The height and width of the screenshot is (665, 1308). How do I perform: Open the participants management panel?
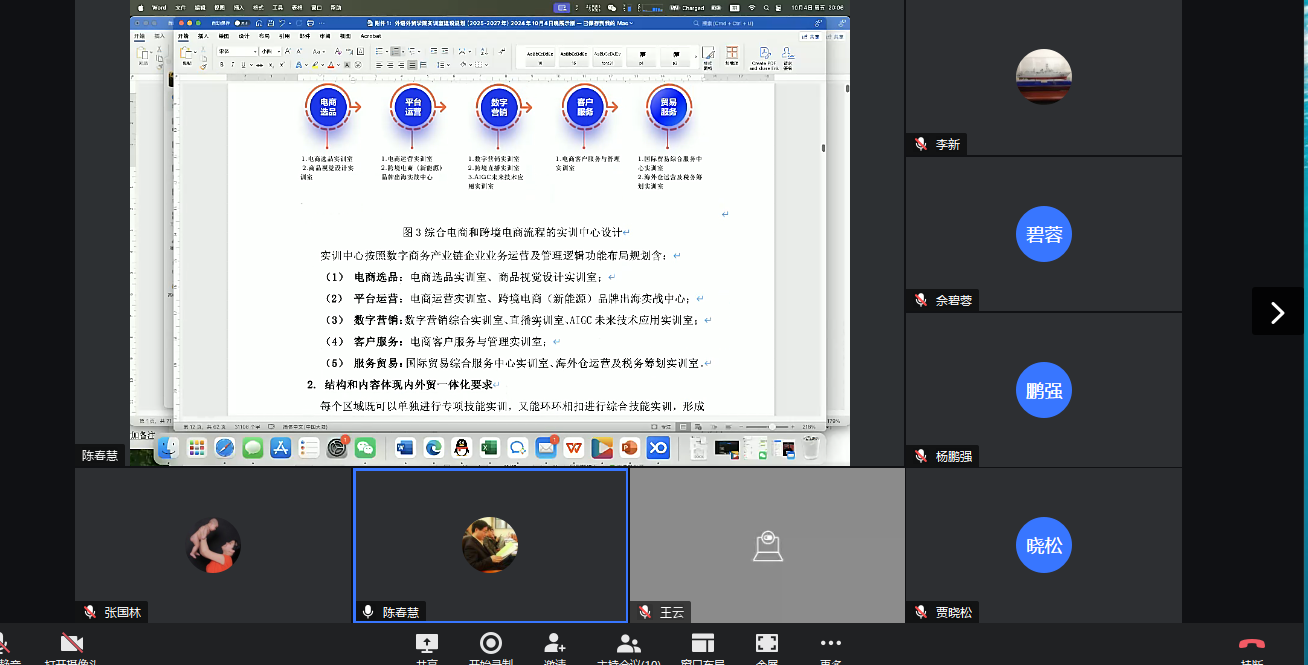[x=628, y=645]
